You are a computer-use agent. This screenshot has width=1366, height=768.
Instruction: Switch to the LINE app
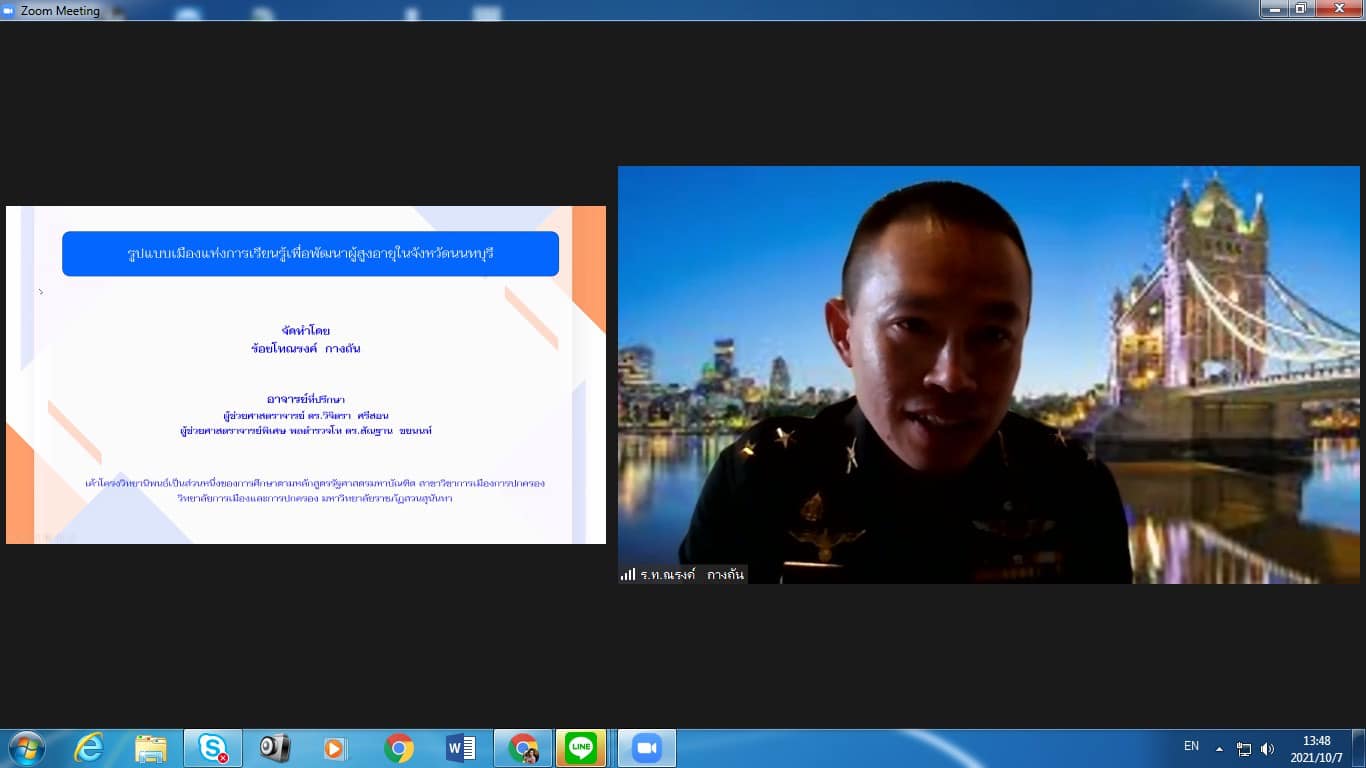[x=581, y=748]
